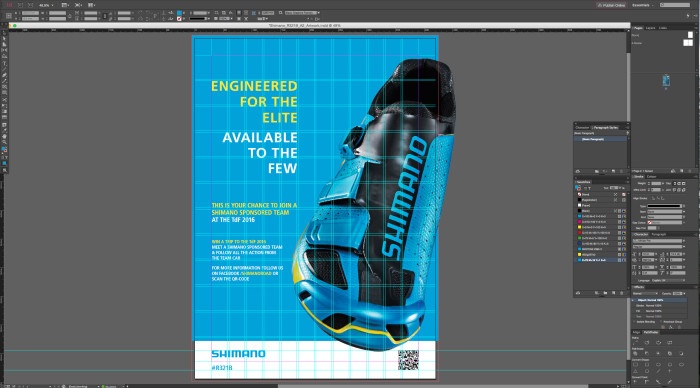This screenshot has height=388, width=700.
Task: Open blending mode dropdown in Effects panel
Action: pos(646,293)
